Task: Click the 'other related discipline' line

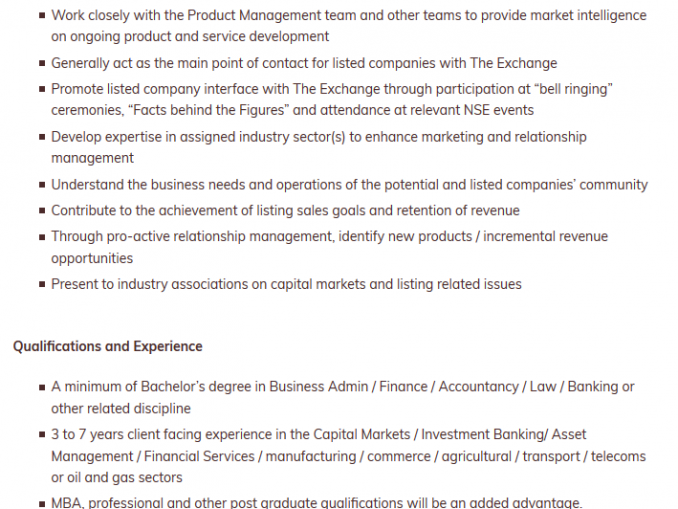Action: (121, 408)
